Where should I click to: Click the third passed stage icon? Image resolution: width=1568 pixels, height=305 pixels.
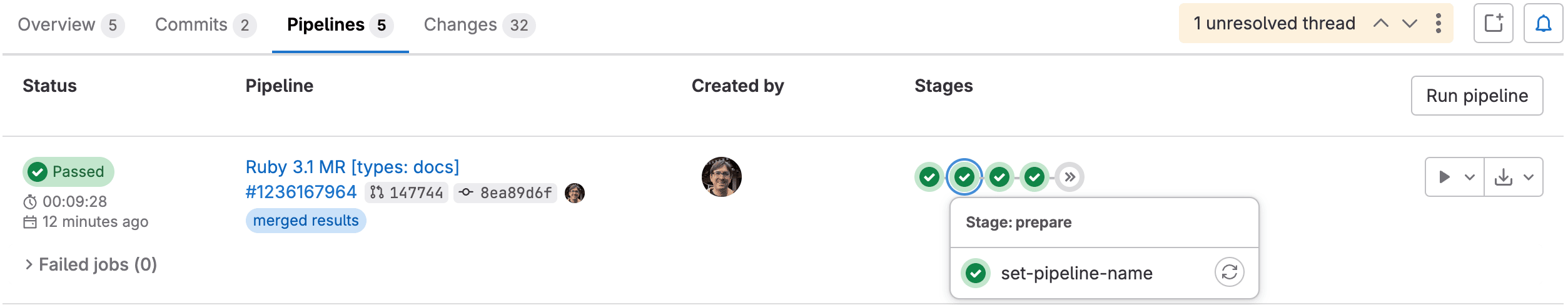click(999, 177)
